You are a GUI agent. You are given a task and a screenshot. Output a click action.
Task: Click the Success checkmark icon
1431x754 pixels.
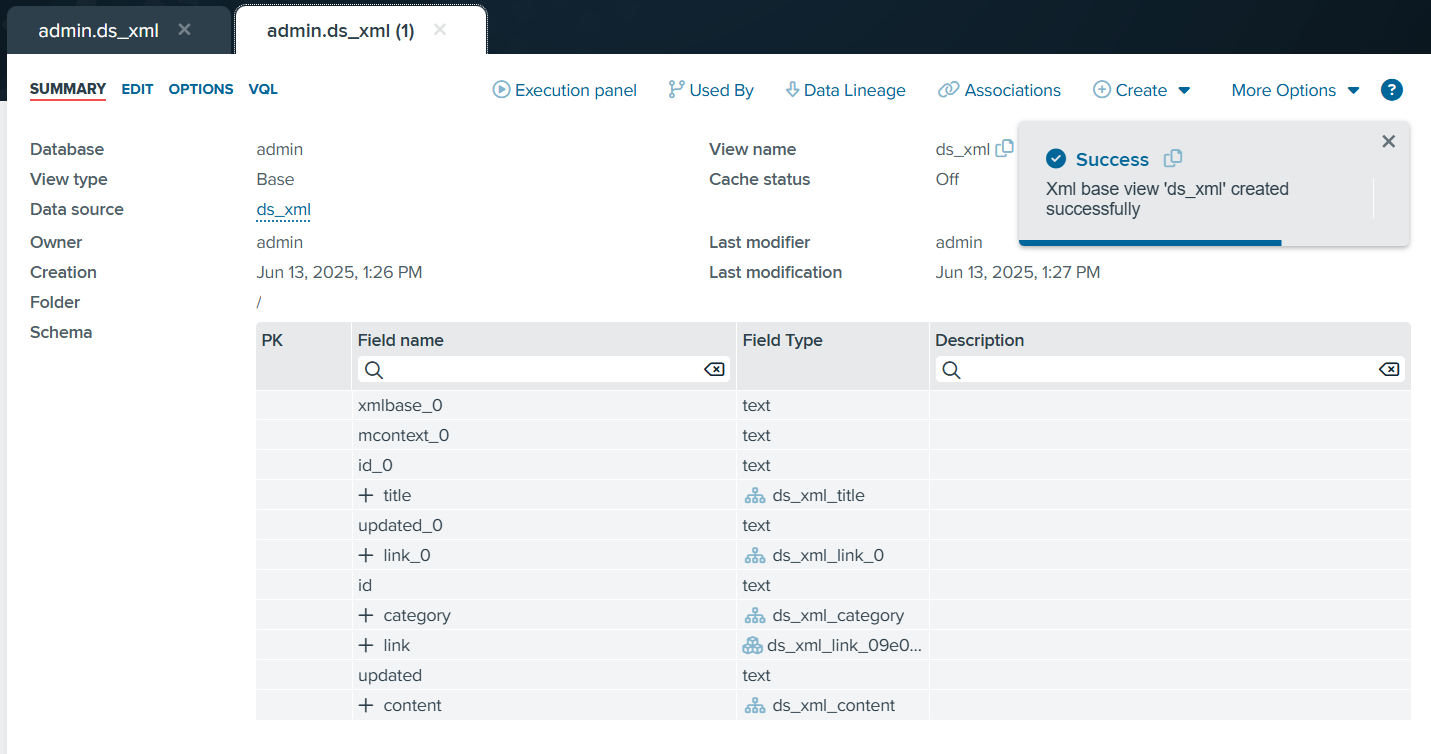tap(1055, 159)
